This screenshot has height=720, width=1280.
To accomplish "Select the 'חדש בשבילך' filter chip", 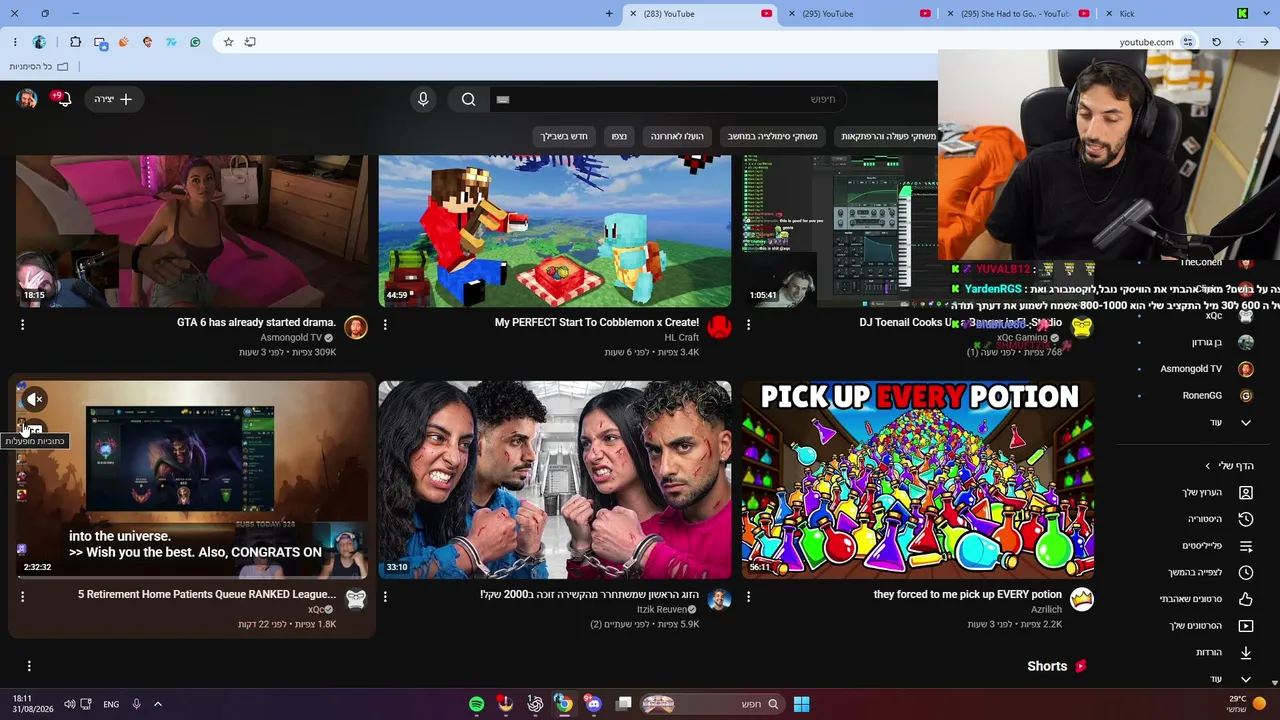I will (x=565, y=136).
